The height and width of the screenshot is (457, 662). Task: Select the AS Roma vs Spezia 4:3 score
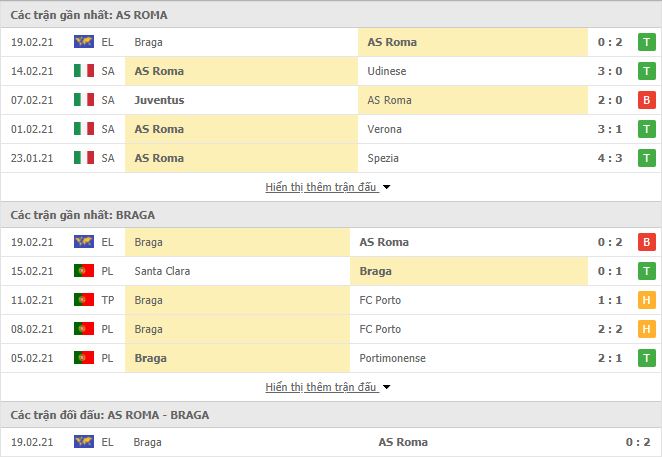coord(610,158)
